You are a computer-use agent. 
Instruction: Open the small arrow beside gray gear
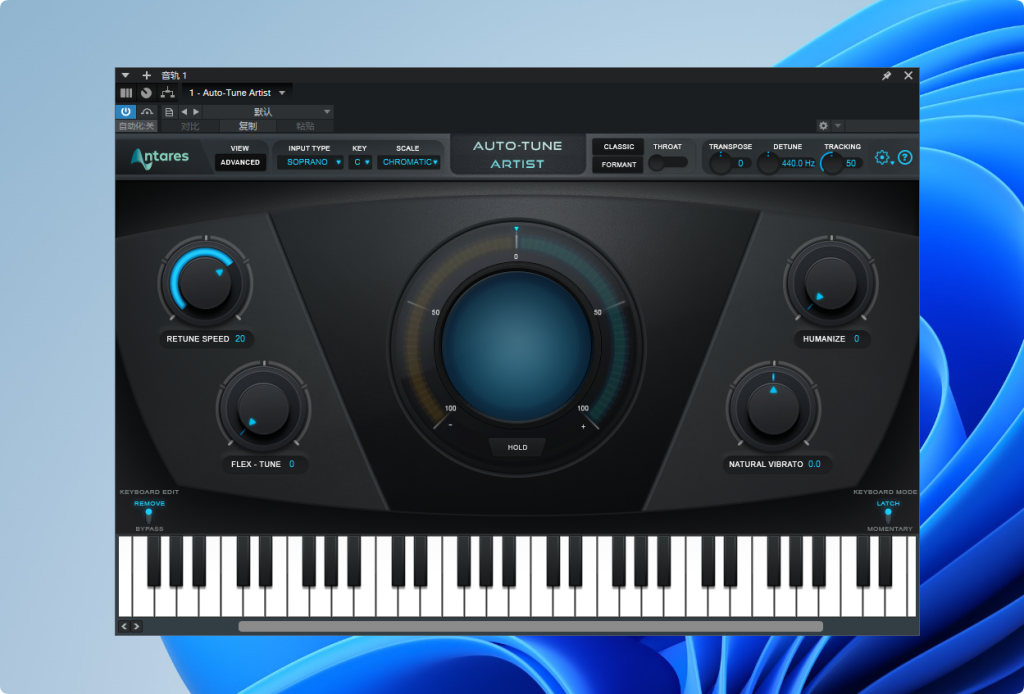(837, 125)
